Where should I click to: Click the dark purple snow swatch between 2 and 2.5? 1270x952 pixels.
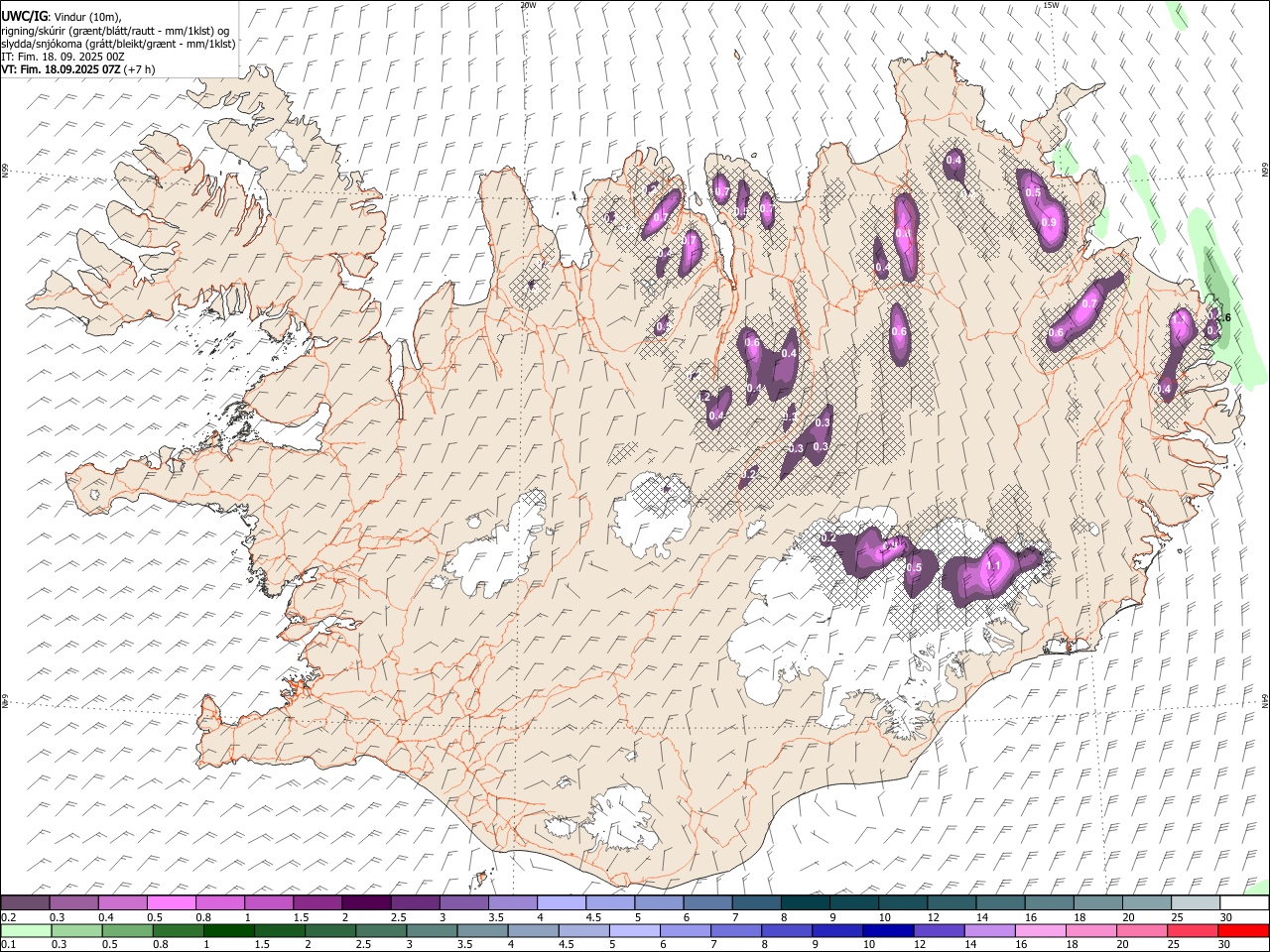tap(366, 902)
